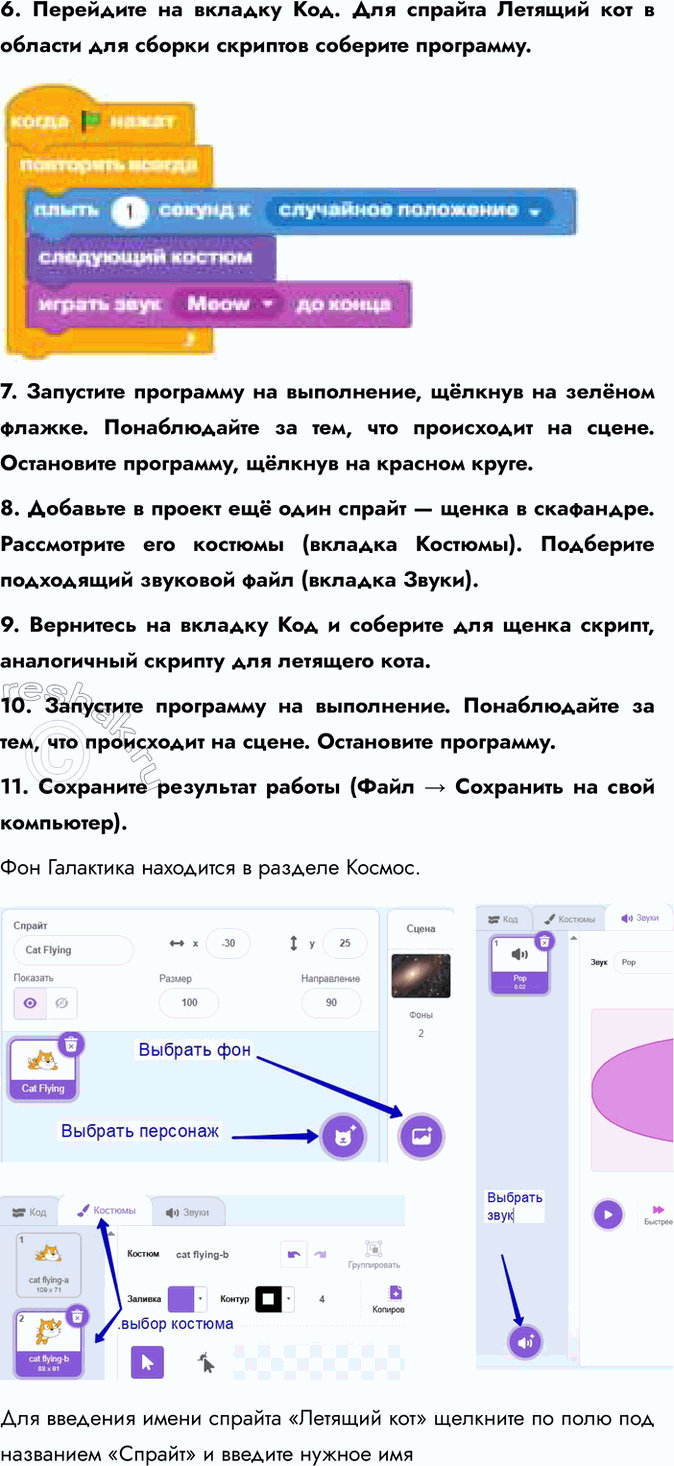The width and height of the screenshot is (674, 1466).
Task: Select the cat flying-a costume thumbnail
Action: point(49,1264)
